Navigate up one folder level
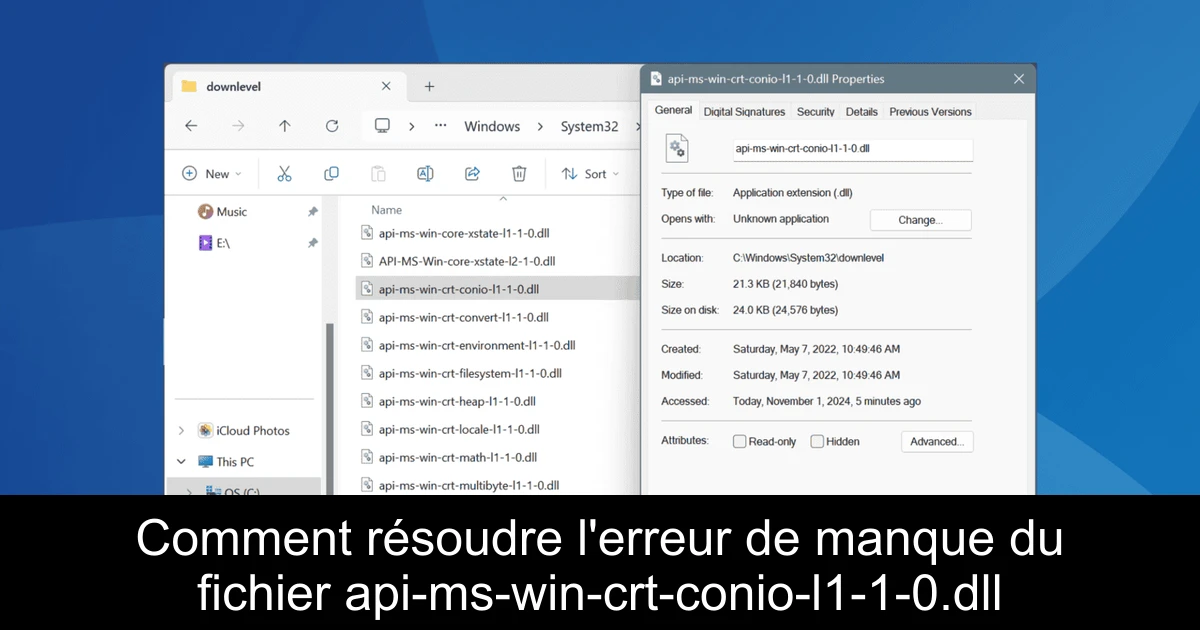 pos(285,126)
